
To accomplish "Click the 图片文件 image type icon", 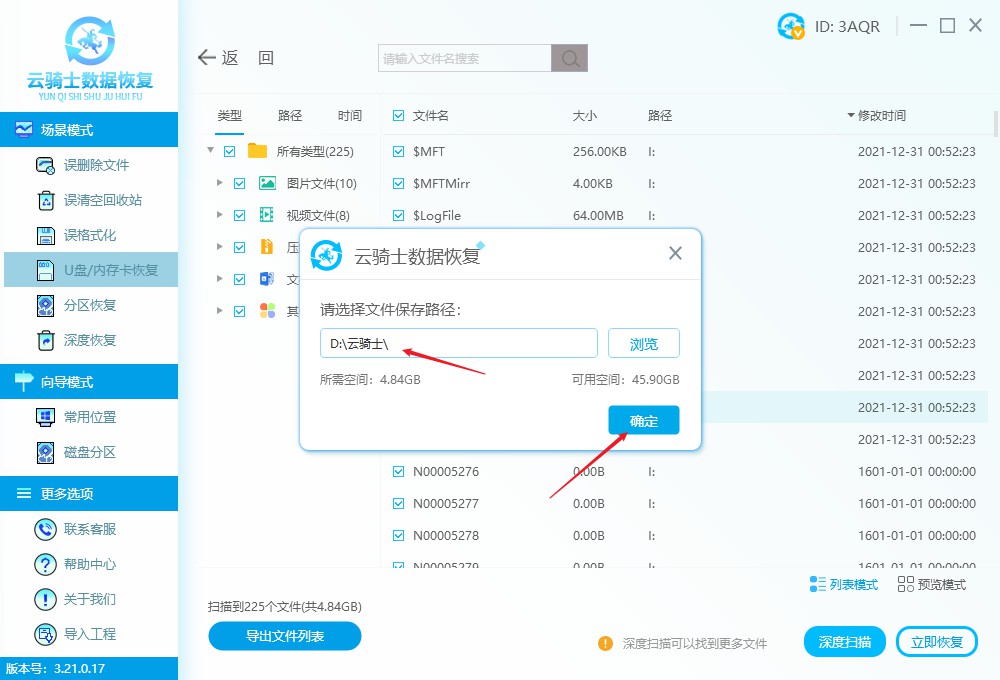I will [x=267, y=184].
